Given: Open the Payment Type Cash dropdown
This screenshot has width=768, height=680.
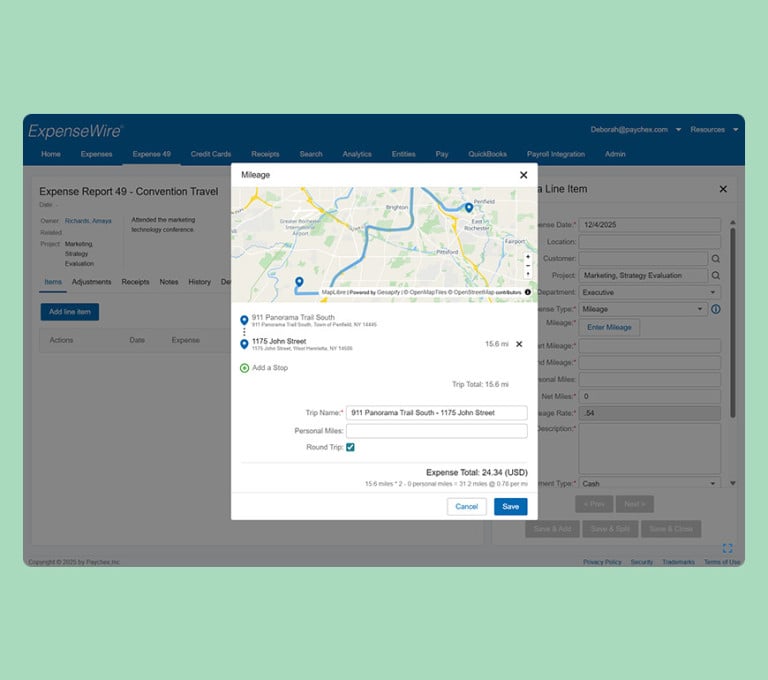Looking at the screenshot, I should point(649,484).
